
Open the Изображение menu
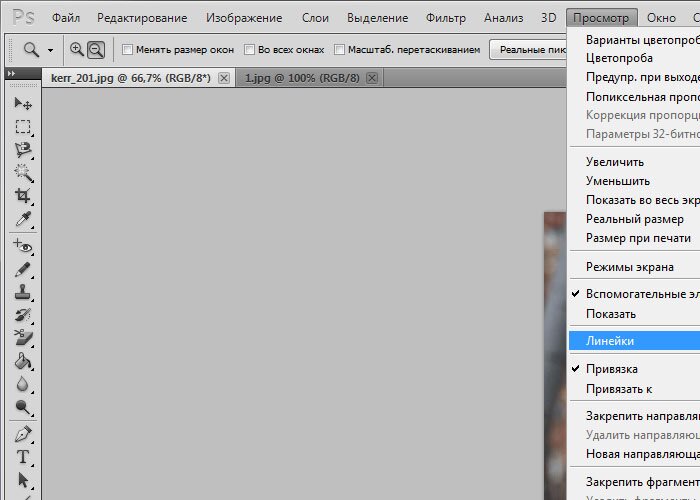(x=244, y=18)
